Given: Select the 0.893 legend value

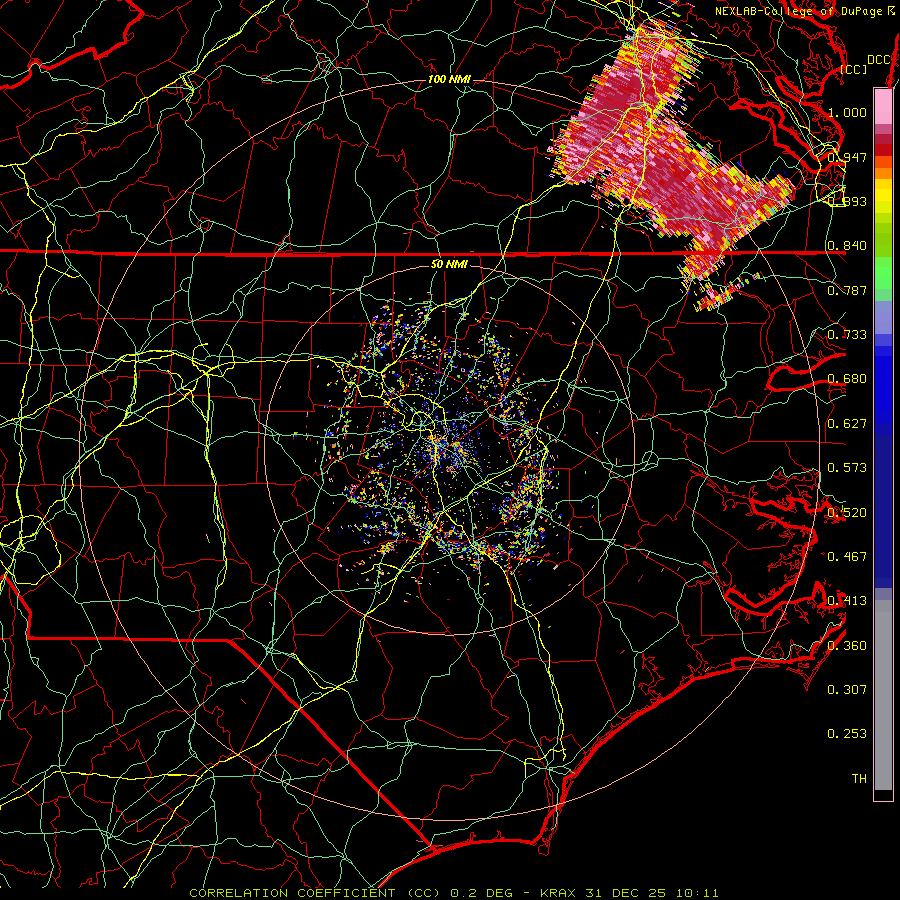Looking at the screenshot, I should coord(847,201).
